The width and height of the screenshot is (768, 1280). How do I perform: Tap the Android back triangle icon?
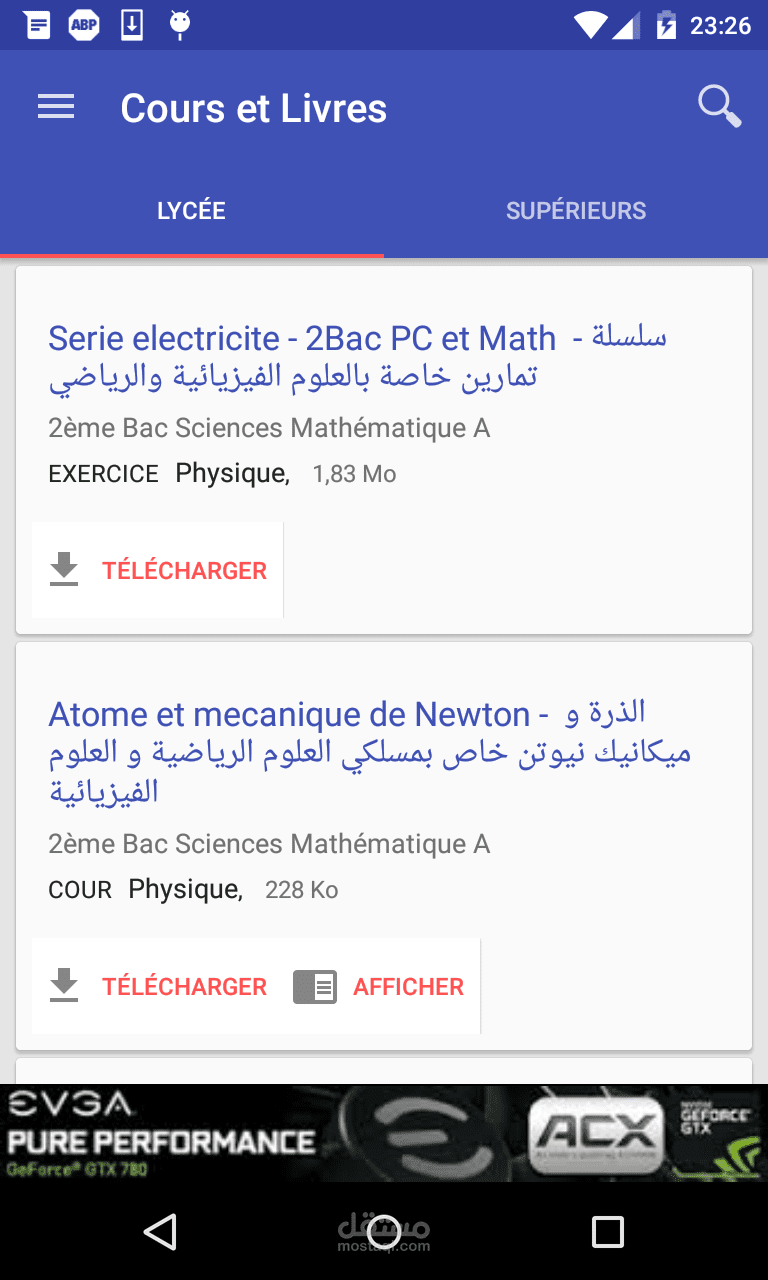[x=160, y=1231]
